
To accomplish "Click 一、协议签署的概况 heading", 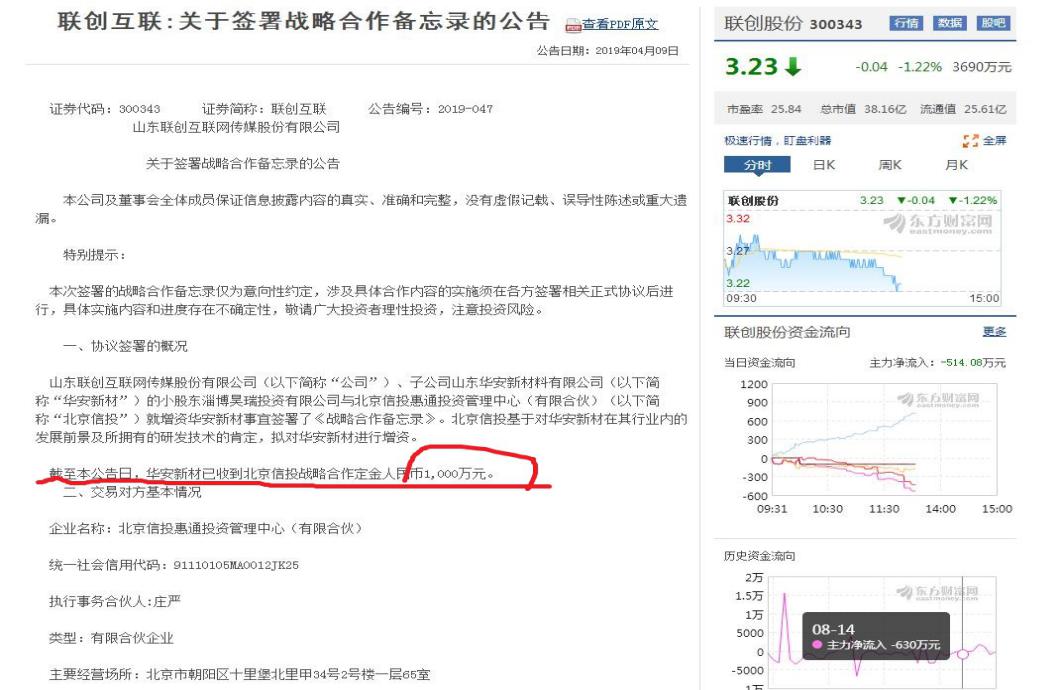I will 125,346.
